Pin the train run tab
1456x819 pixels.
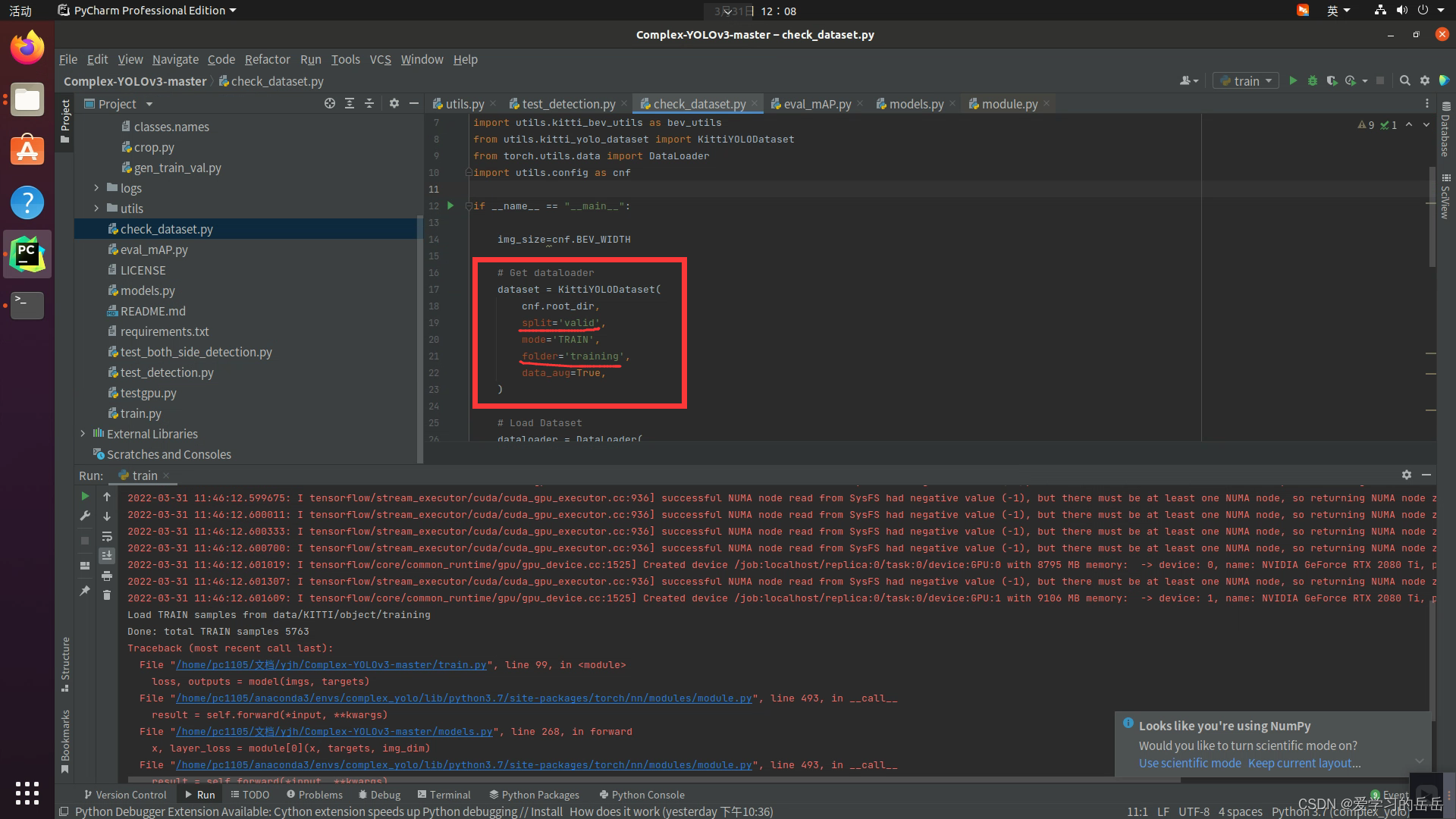click(85, 591)
